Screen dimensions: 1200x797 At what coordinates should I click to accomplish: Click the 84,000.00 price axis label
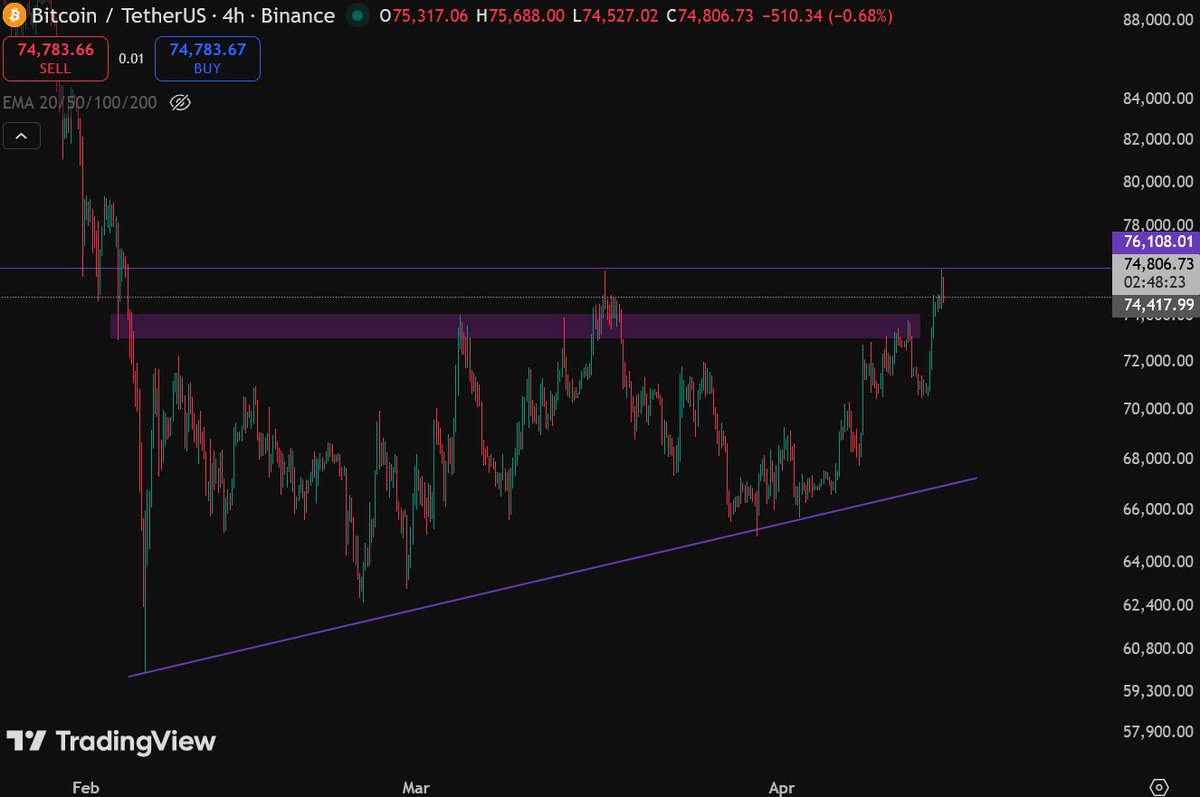pos(1158,98)
